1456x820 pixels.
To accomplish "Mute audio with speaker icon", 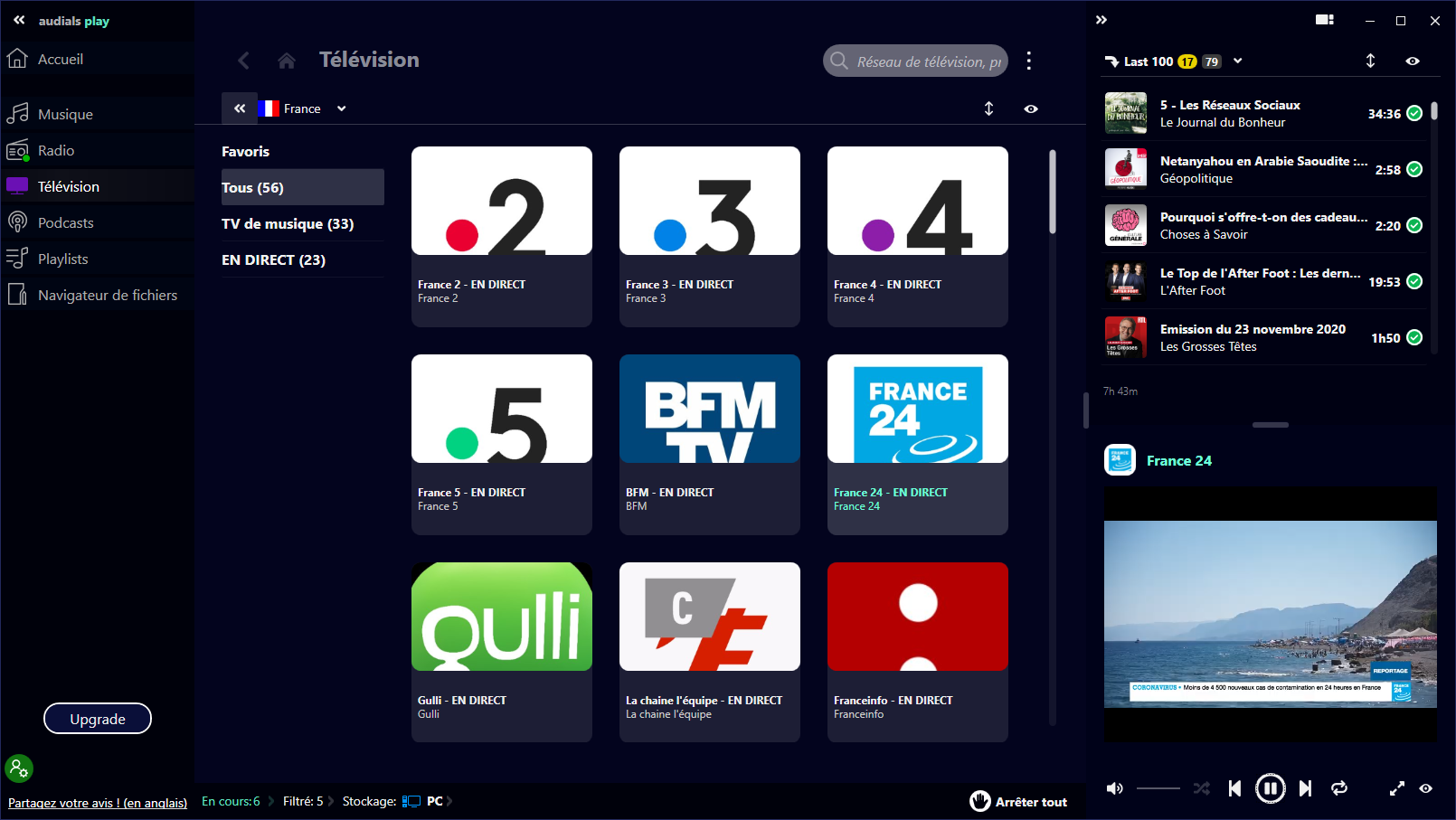I will pos(1115,788).
